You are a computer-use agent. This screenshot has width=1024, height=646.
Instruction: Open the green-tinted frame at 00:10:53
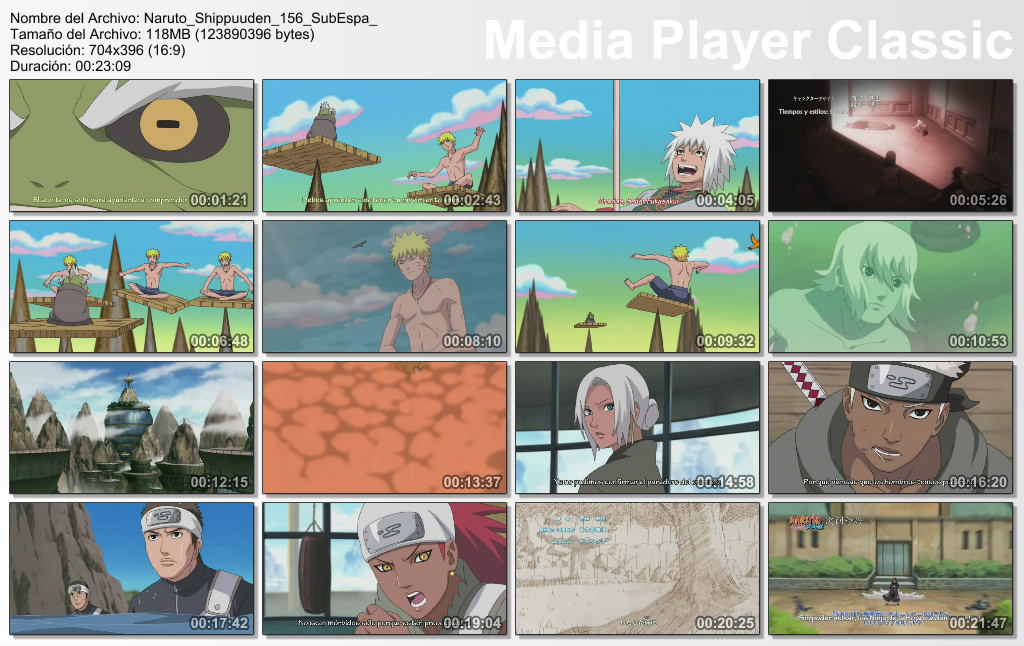click(x=890, y=287)
